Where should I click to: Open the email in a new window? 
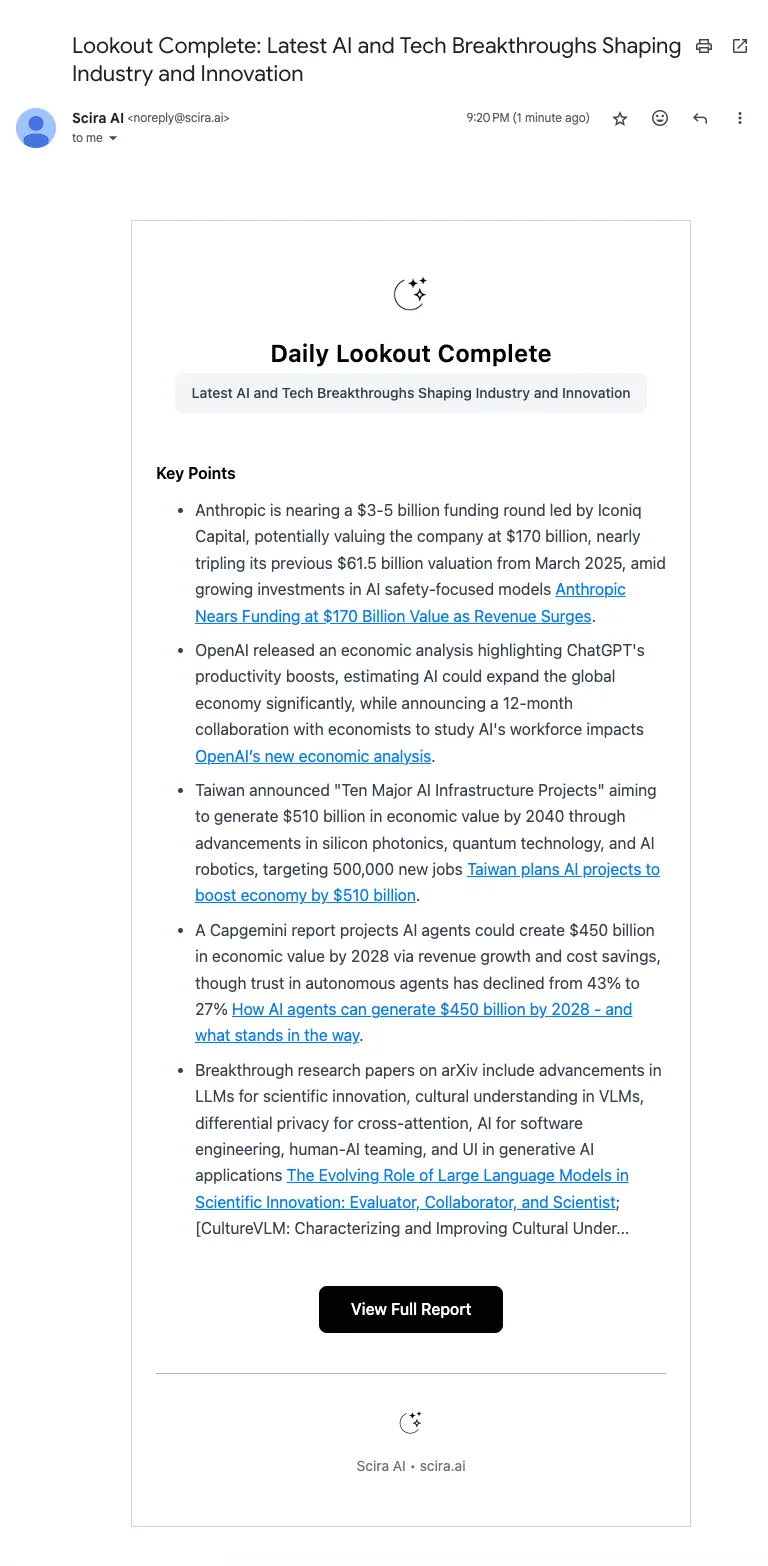point(740,46)
